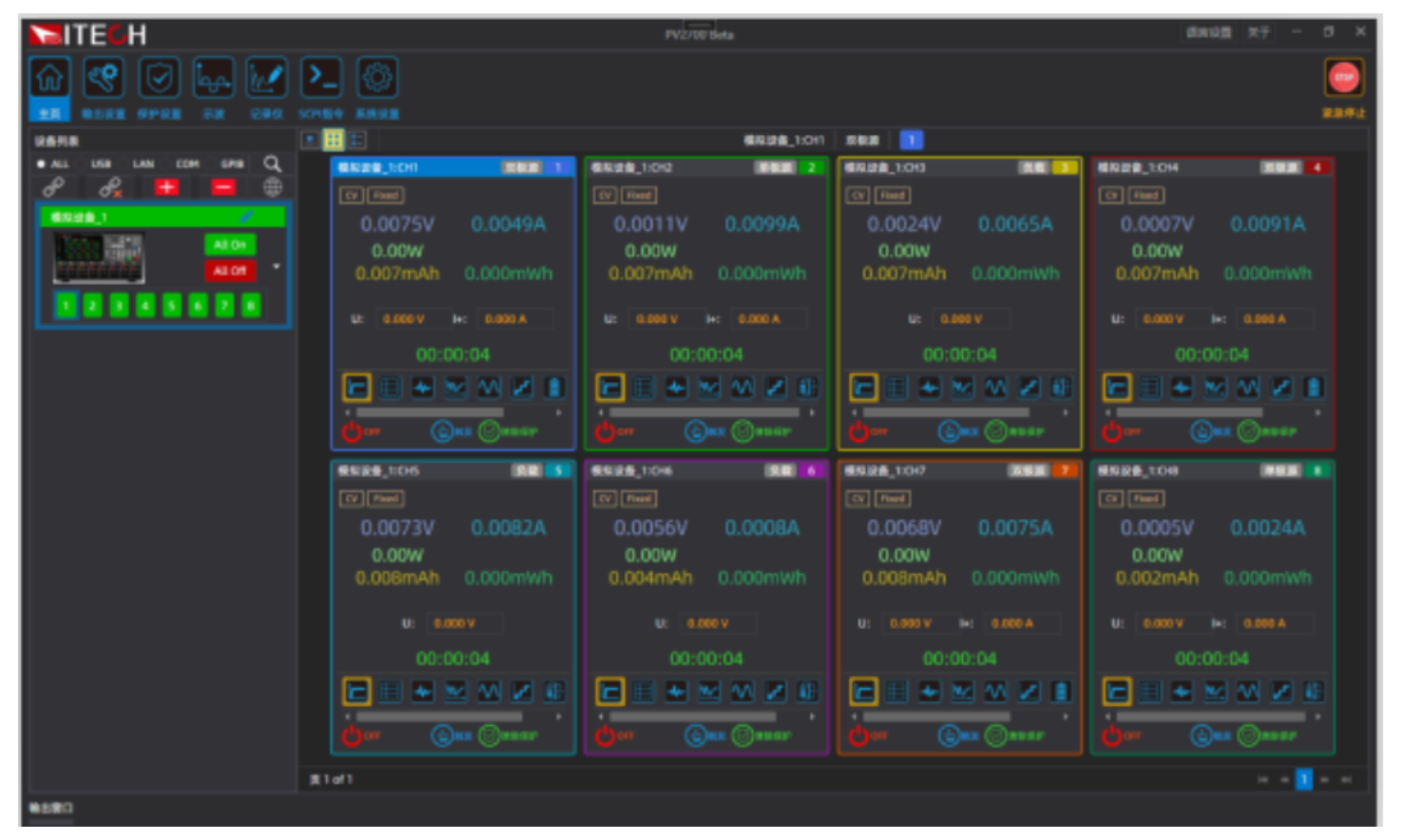Go to the last page arrow
This screenshot has height=840, width=1405.
click(1346, 779)
